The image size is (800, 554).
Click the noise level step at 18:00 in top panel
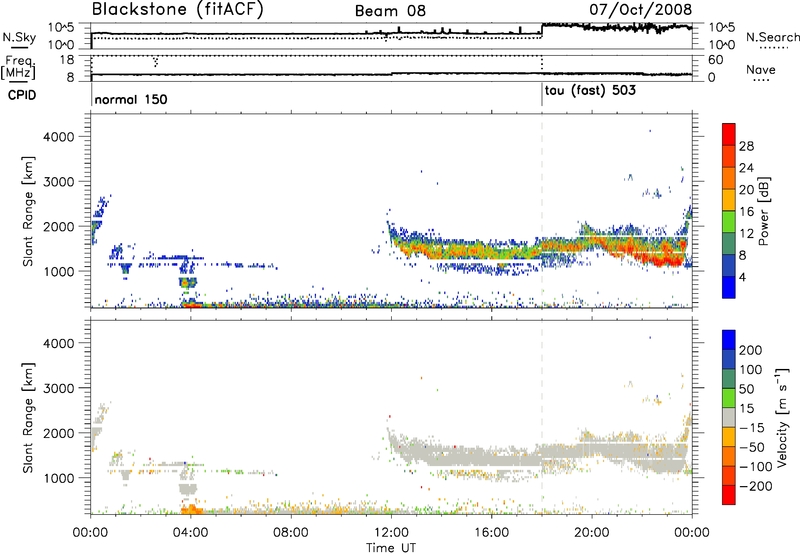point(542,29)
